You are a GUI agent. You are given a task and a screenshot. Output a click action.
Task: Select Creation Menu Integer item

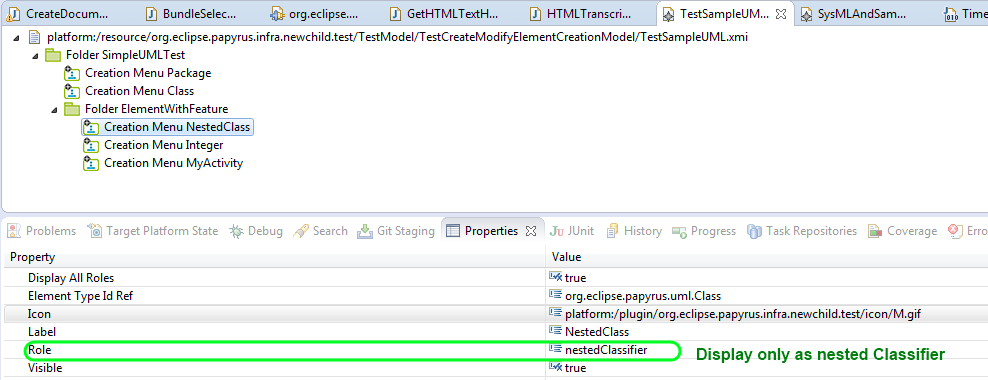(x=164, y=146)
